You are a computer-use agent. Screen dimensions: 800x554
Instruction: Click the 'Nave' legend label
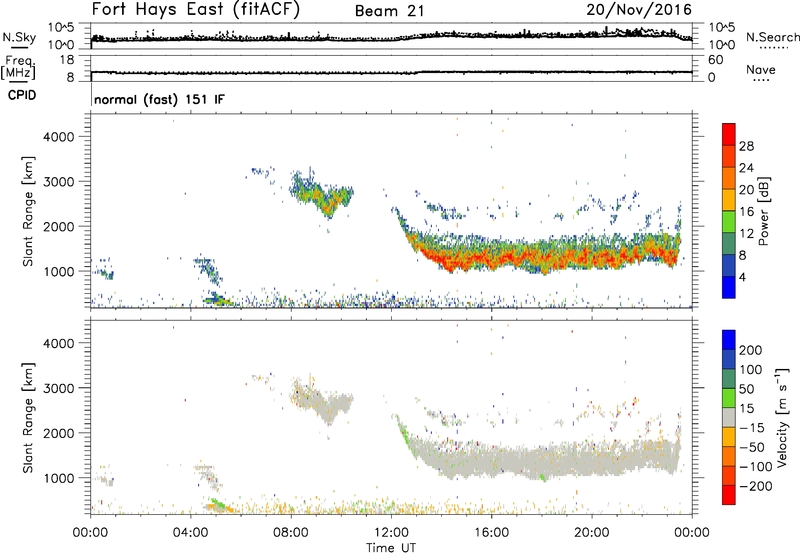click(761, 69)
